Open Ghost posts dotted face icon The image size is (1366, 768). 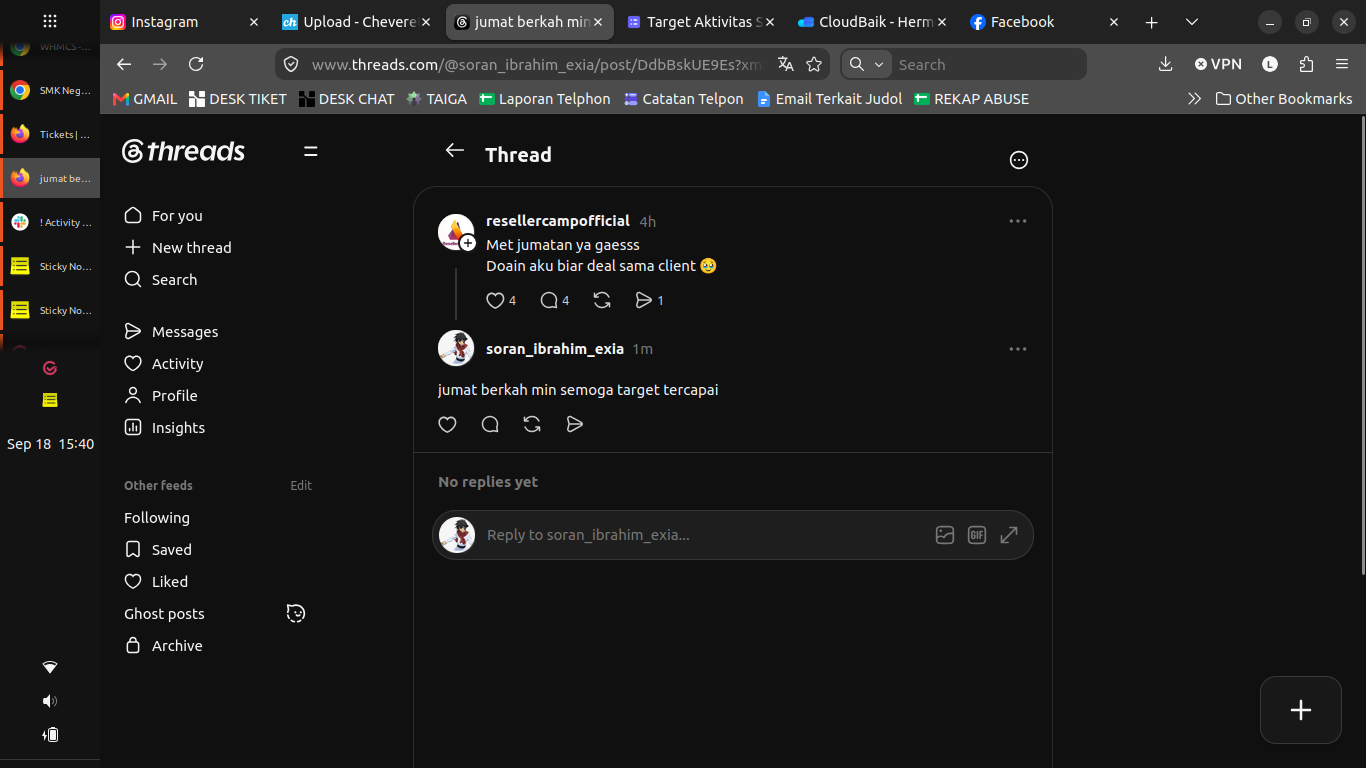pyautogui.click(x=296, y=613)
